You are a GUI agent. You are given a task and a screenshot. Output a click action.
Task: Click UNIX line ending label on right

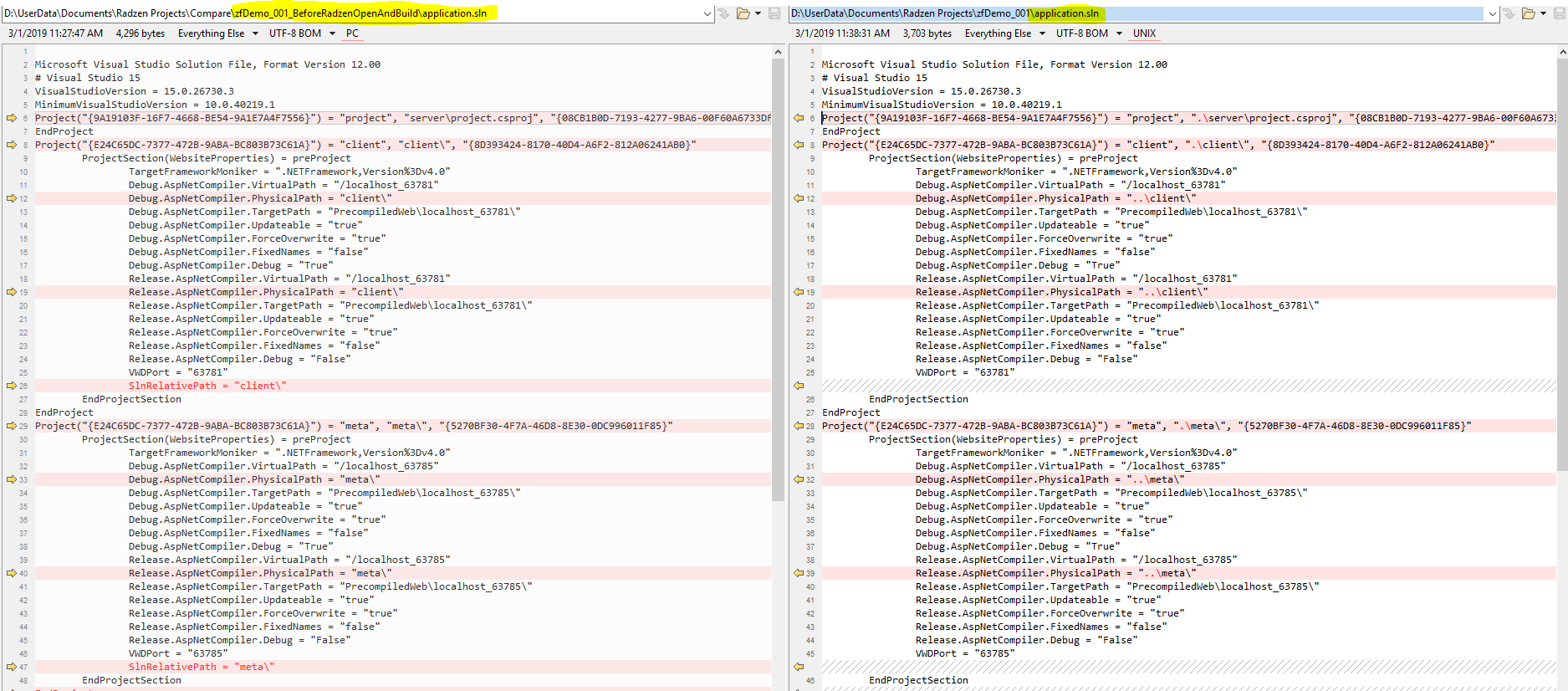(1144, 33)
